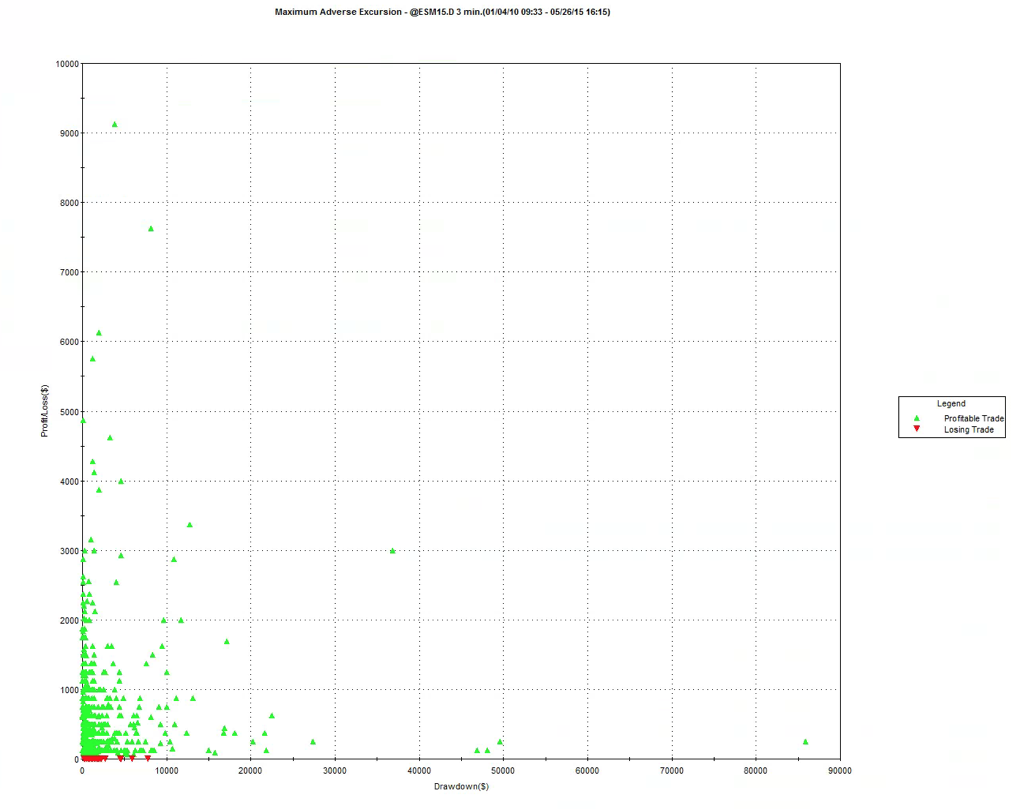Click the 20000 tick on the drawdown axis
This screenshot has height=809, width=1011.
(250, 770)
